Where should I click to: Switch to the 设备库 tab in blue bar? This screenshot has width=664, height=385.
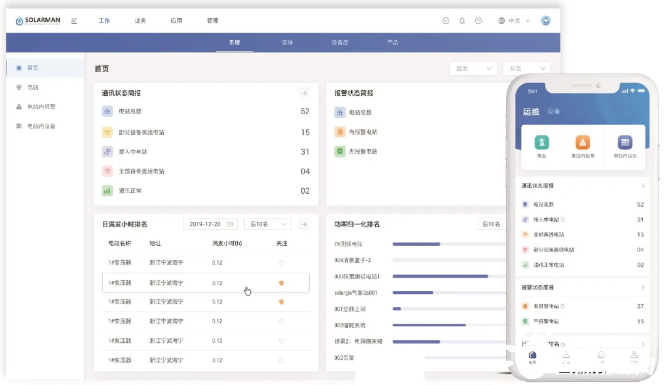[340, 42]
